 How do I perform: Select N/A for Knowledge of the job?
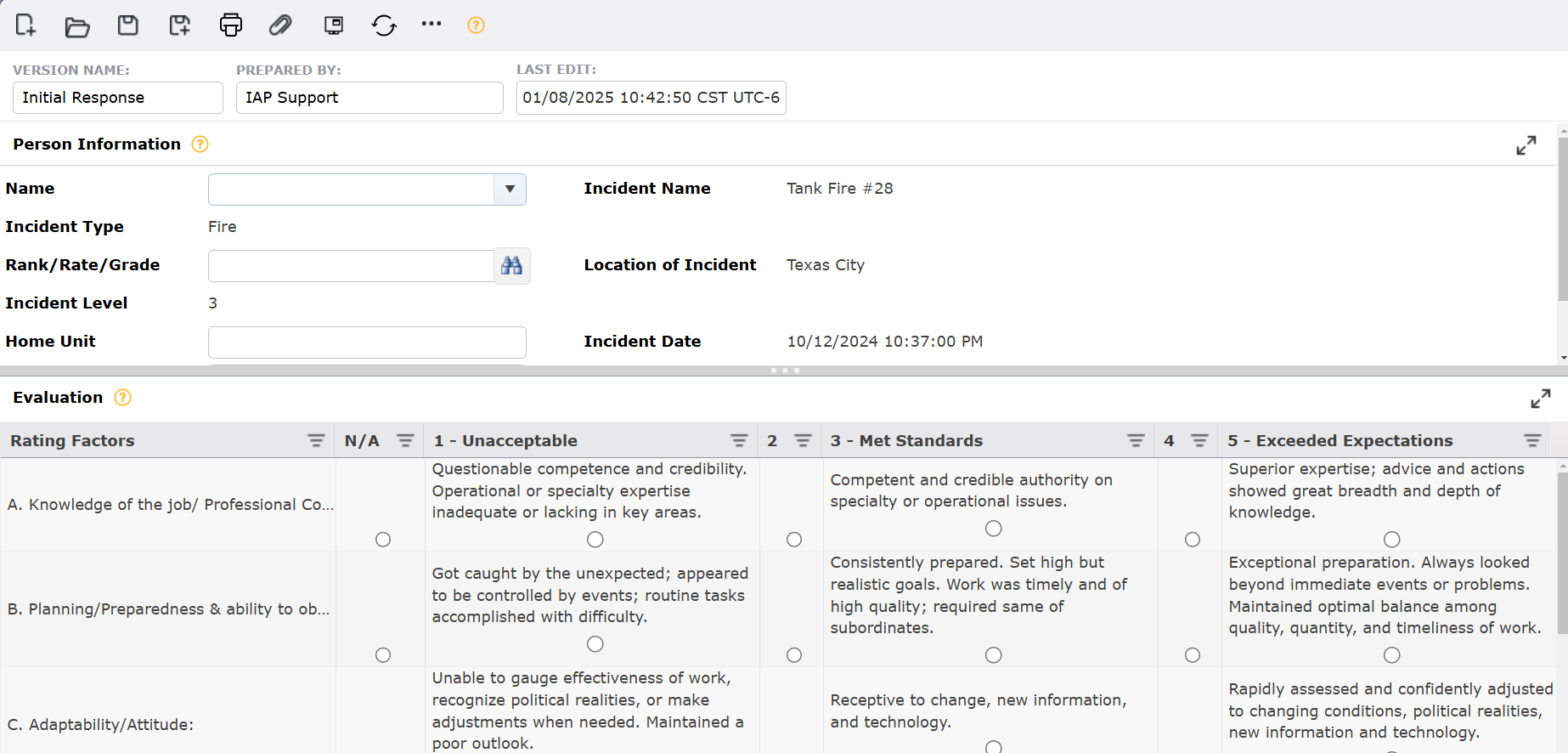pos(383,540)
